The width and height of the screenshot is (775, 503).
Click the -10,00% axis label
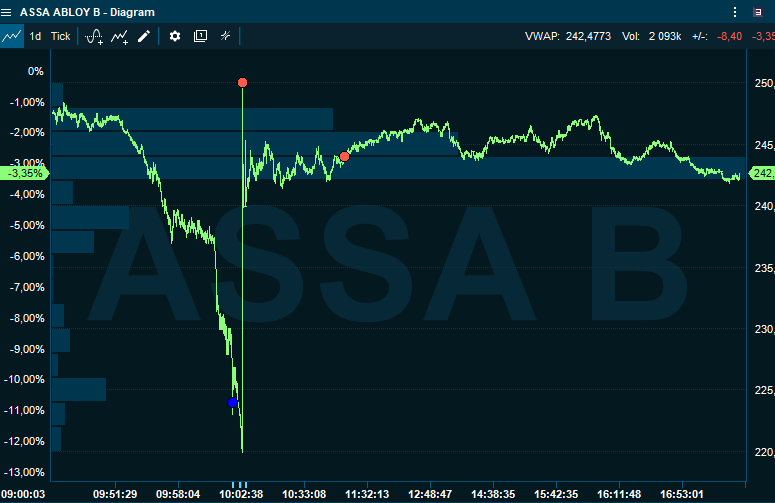[x=24, y=379]
